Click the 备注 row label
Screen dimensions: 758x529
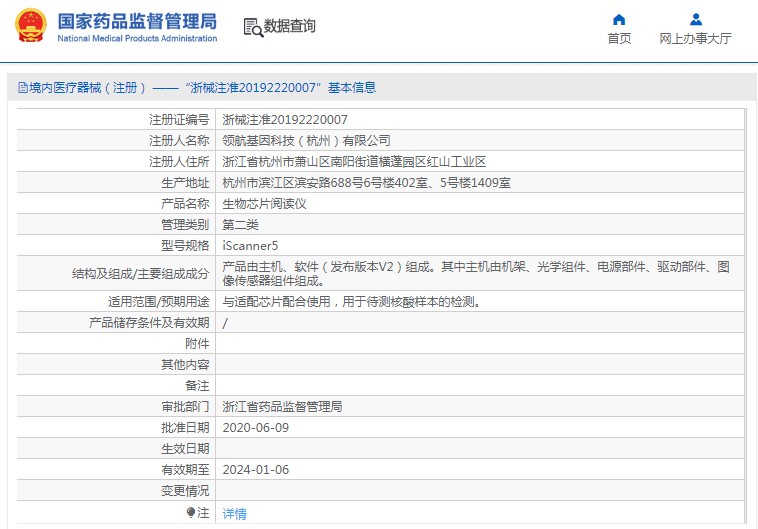pyautogui.click(x=197, y=386)
